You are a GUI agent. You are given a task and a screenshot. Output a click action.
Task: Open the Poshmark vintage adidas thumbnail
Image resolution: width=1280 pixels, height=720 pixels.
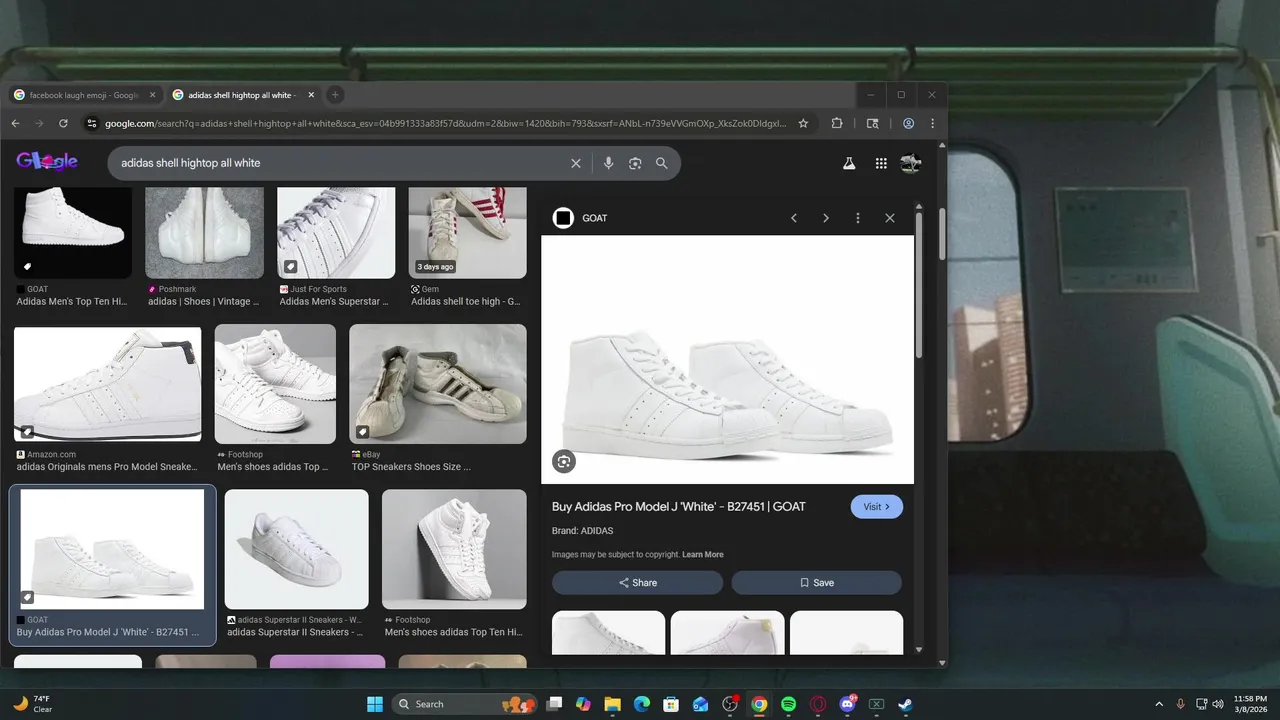[205, 232]
